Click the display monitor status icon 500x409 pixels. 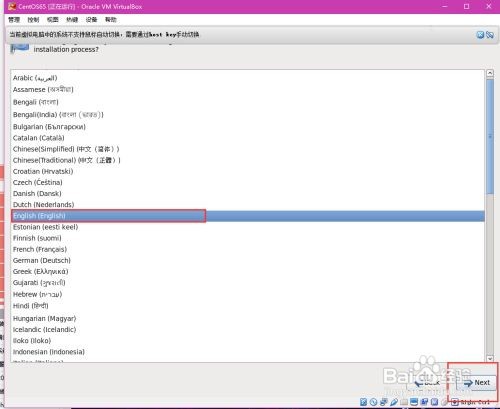pyautogui.click(x=414, y=402)
